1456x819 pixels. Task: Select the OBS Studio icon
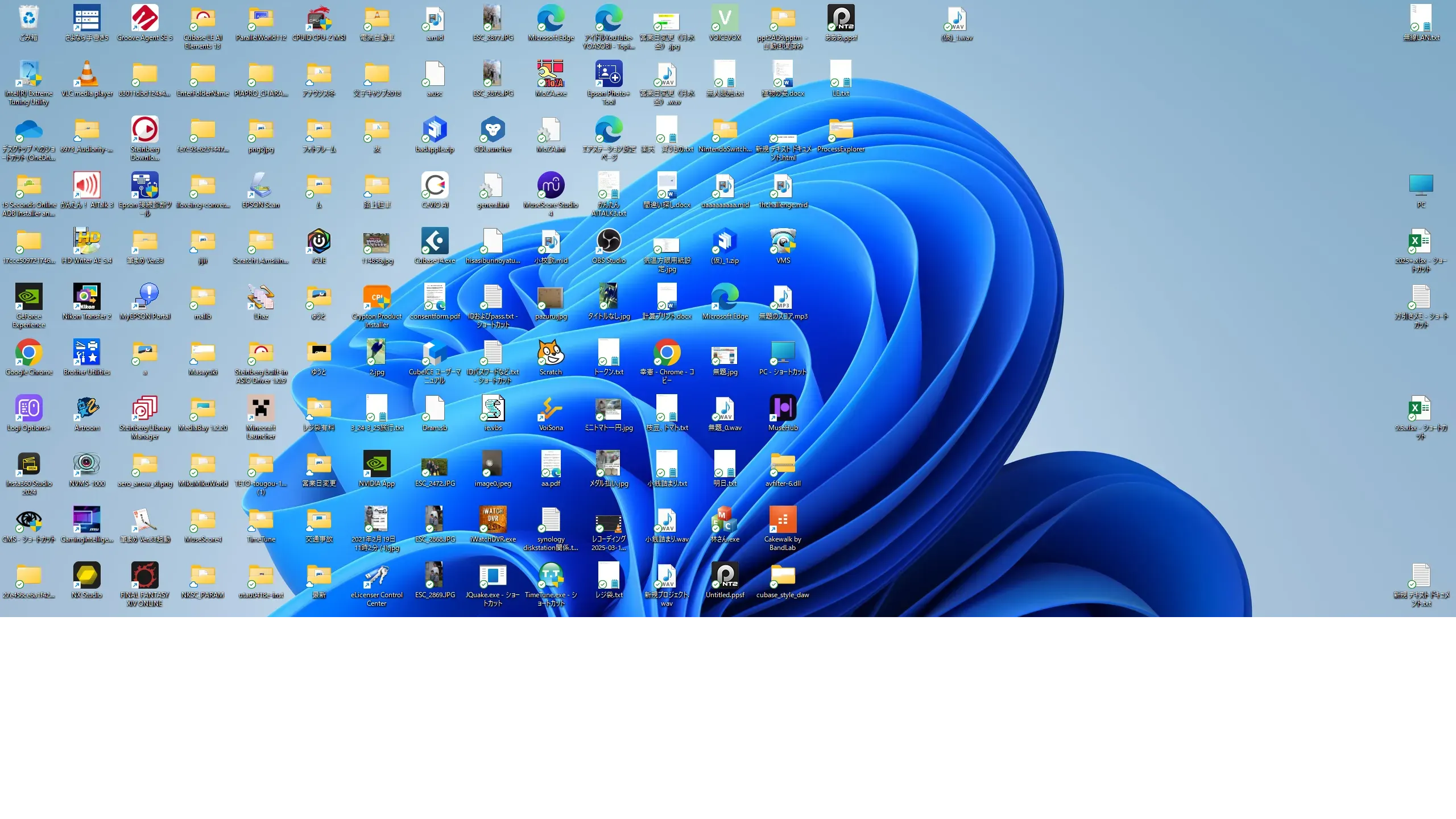point(609,242)
